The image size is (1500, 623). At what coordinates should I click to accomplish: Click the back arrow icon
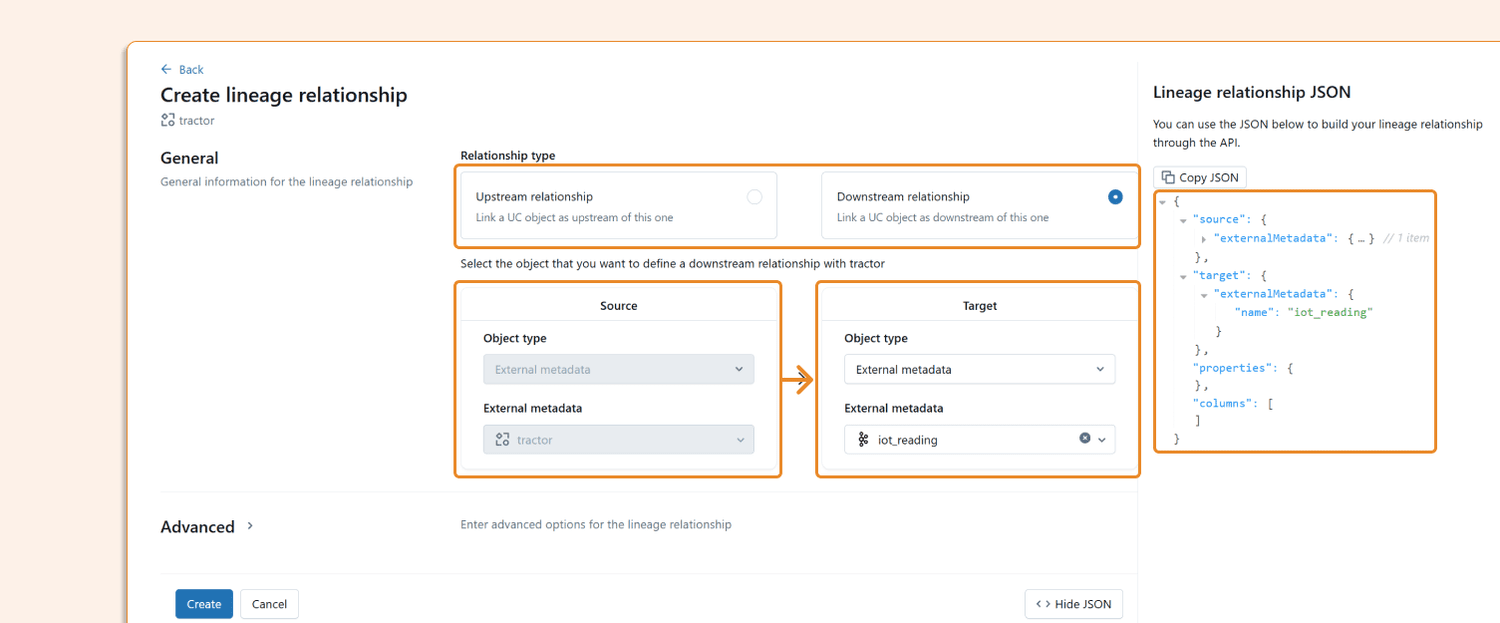coord(165,69)
